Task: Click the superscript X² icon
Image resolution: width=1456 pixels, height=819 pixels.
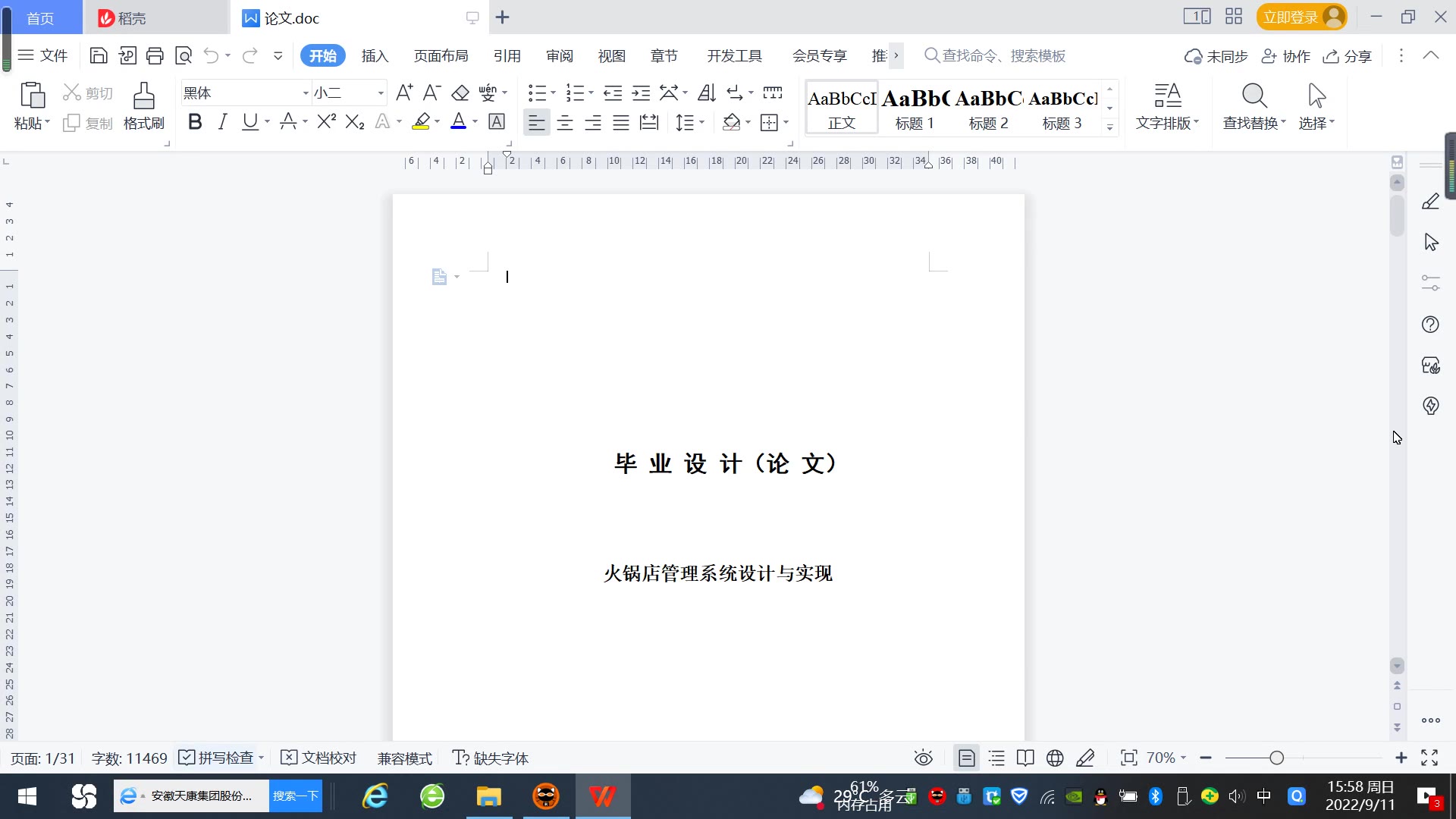Action: (326, 122)
